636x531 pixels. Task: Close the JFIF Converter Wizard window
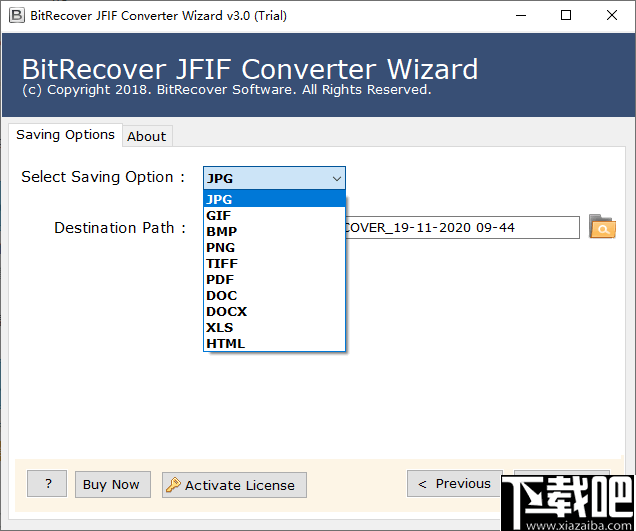click(x=612, y=15)
